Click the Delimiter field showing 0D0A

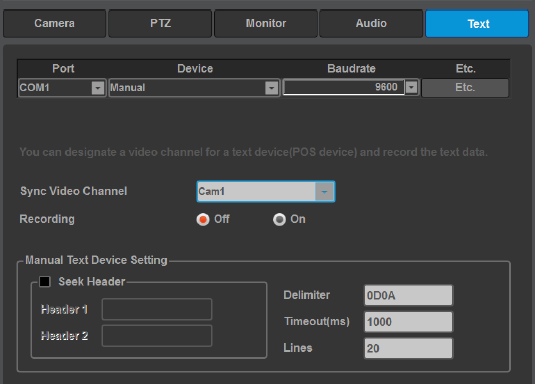click(408, 295)
